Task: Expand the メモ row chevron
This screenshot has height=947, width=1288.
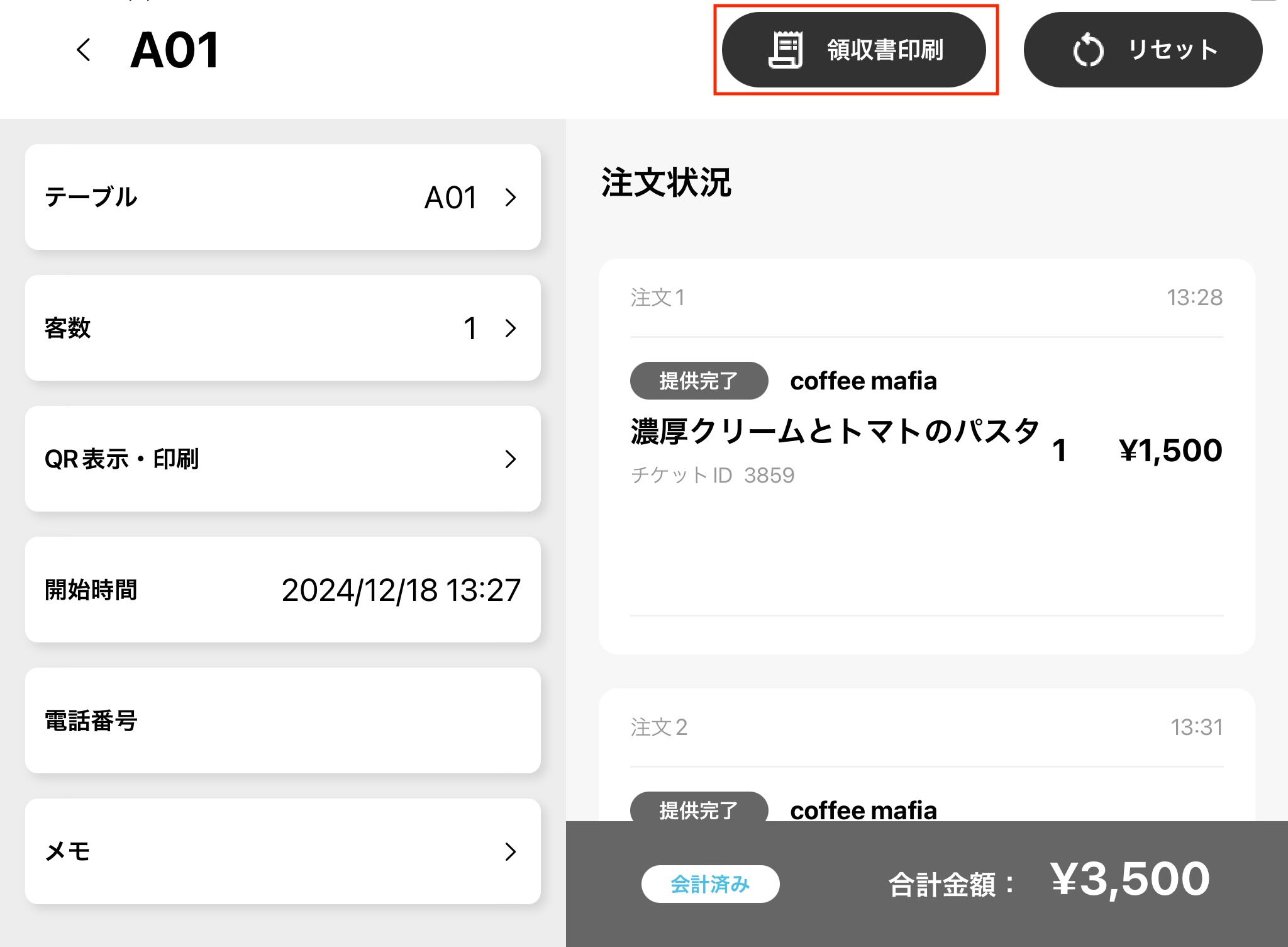Action: tap(511, 851)
